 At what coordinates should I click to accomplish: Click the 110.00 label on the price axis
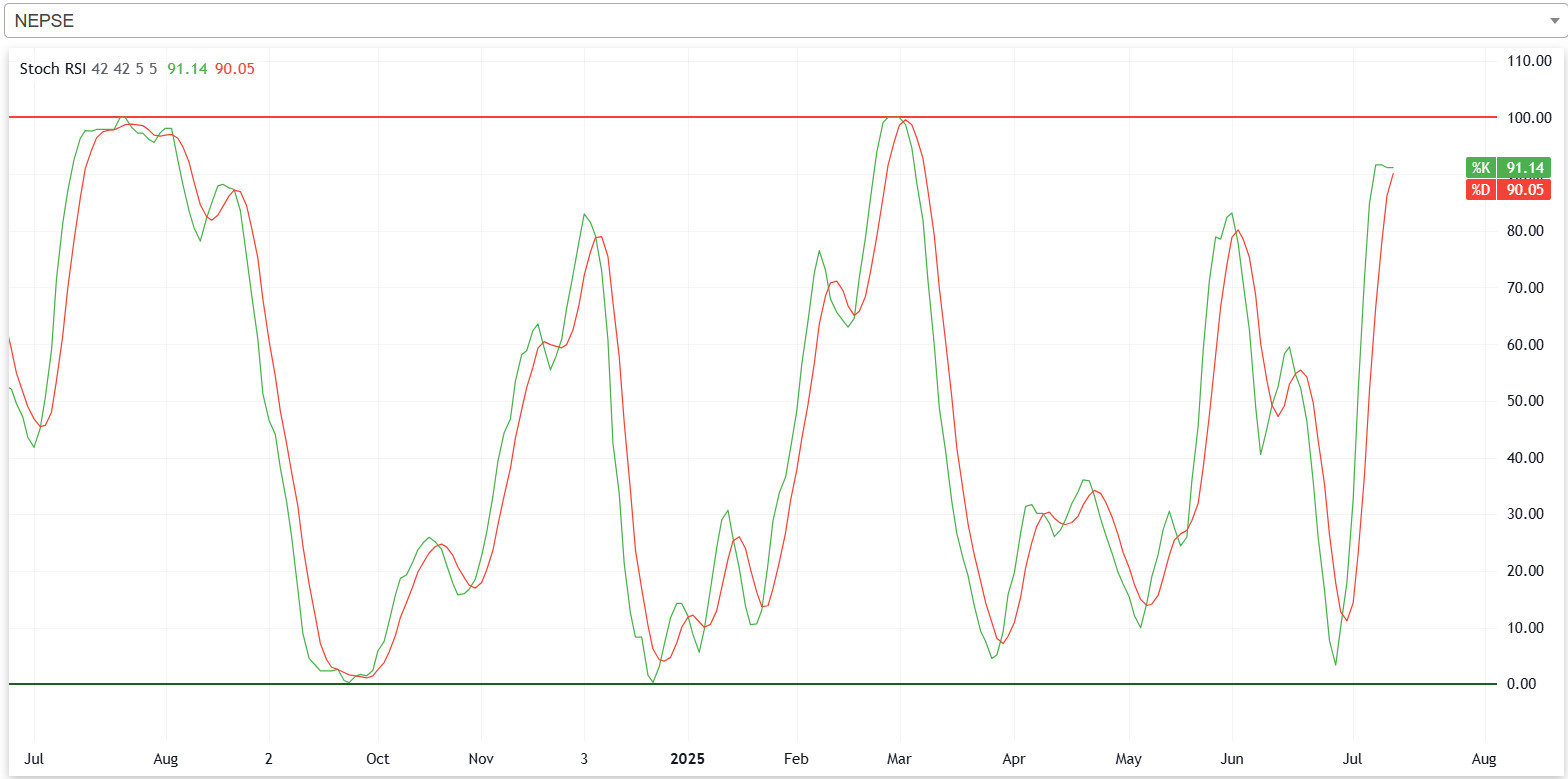(x=1529, y=61)
